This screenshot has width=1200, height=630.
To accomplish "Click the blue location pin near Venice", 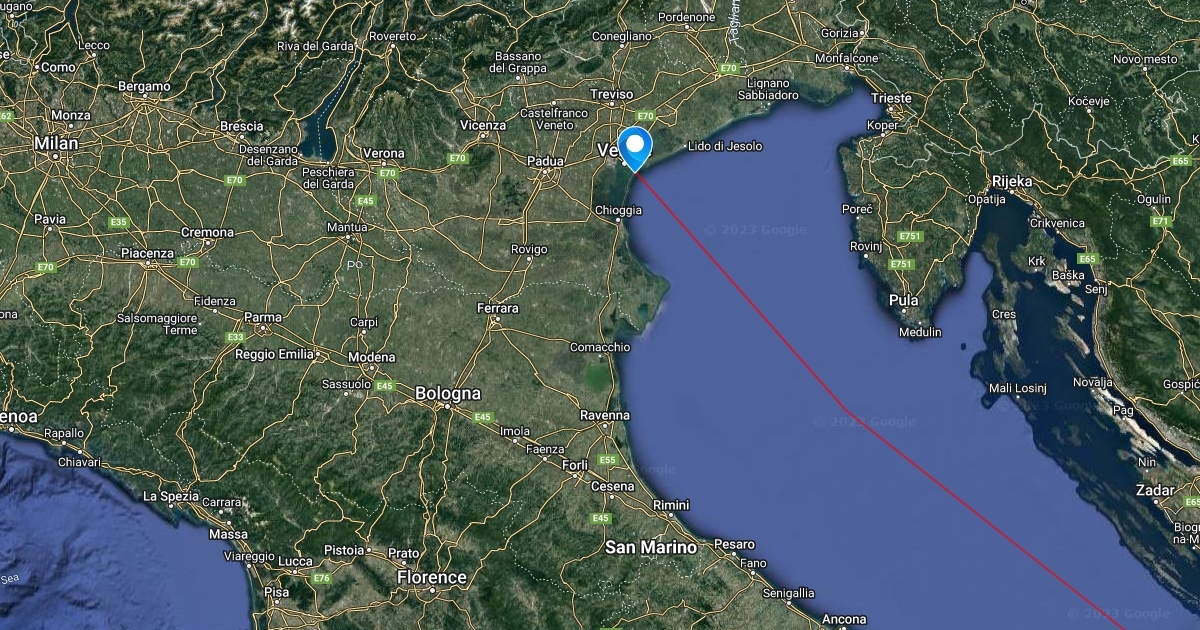I will coord(634,148).
